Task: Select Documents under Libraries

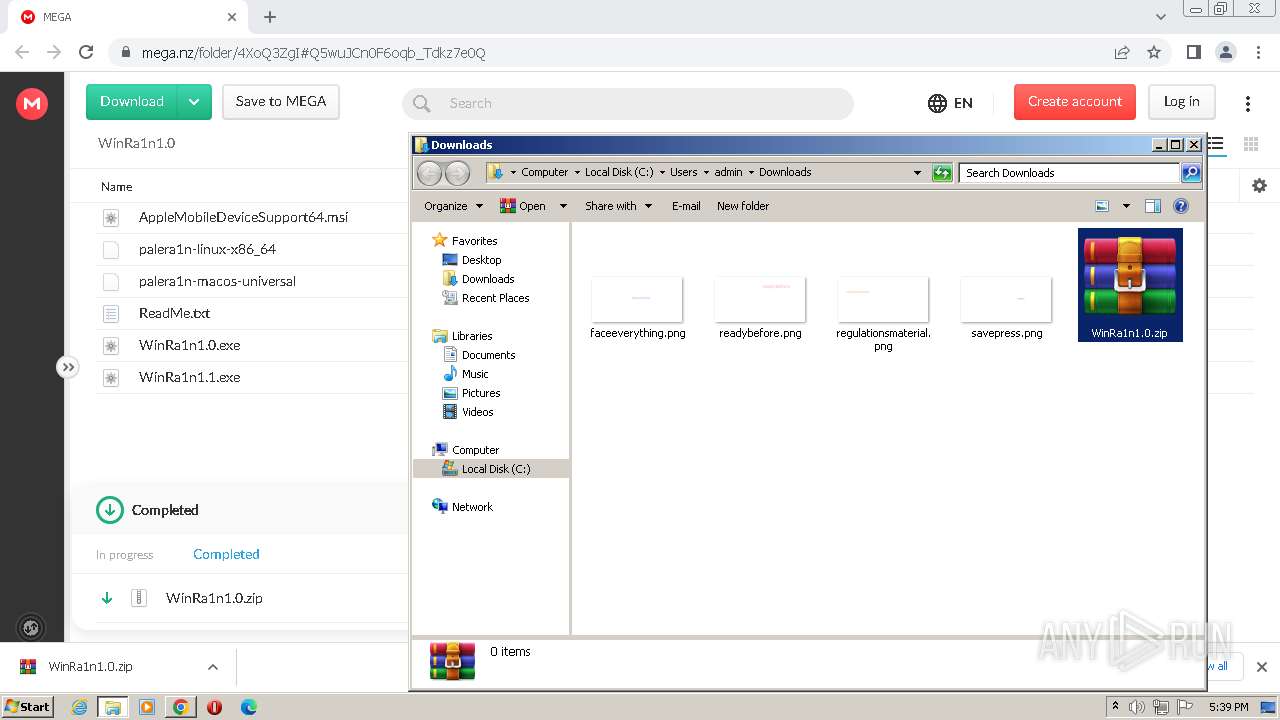Action: (479, 355)
